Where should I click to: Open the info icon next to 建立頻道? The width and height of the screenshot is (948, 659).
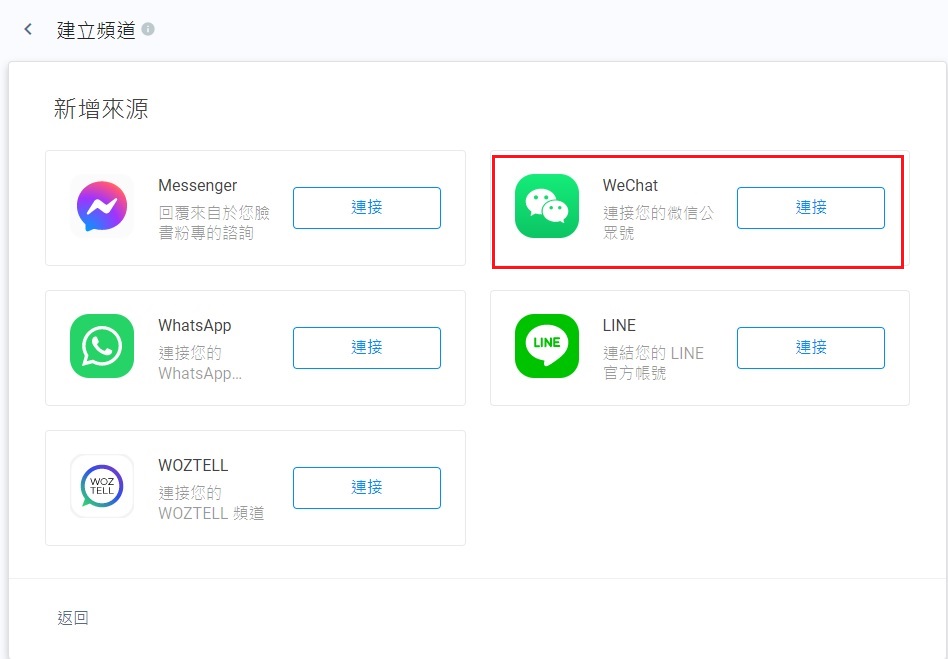[x=148, y=29]
